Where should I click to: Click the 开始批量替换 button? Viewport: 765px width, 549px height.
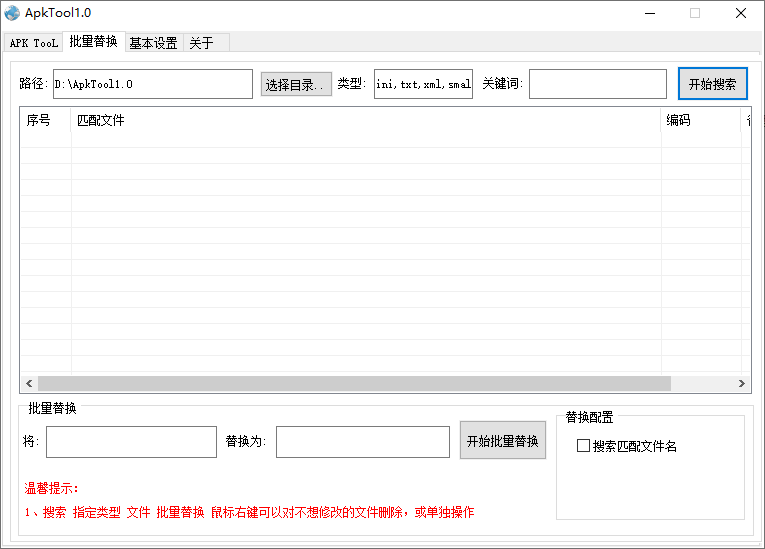tap(503, 441)
